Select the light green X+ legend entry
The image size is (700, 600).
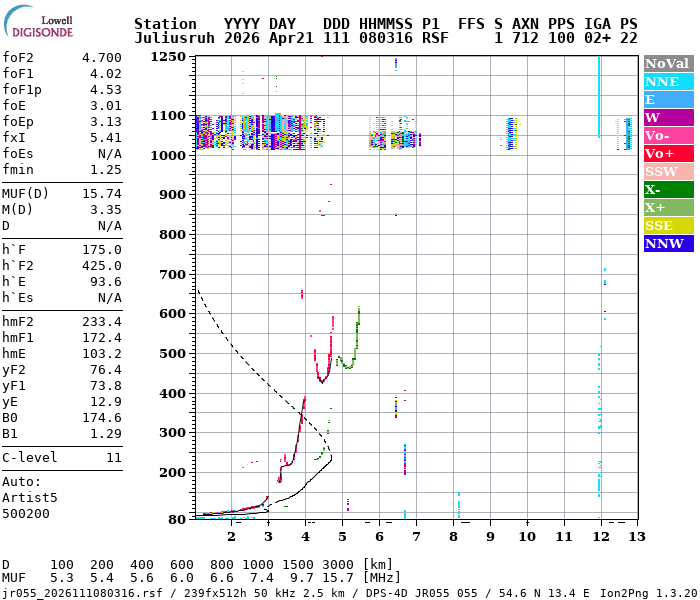tap(668, 207)
